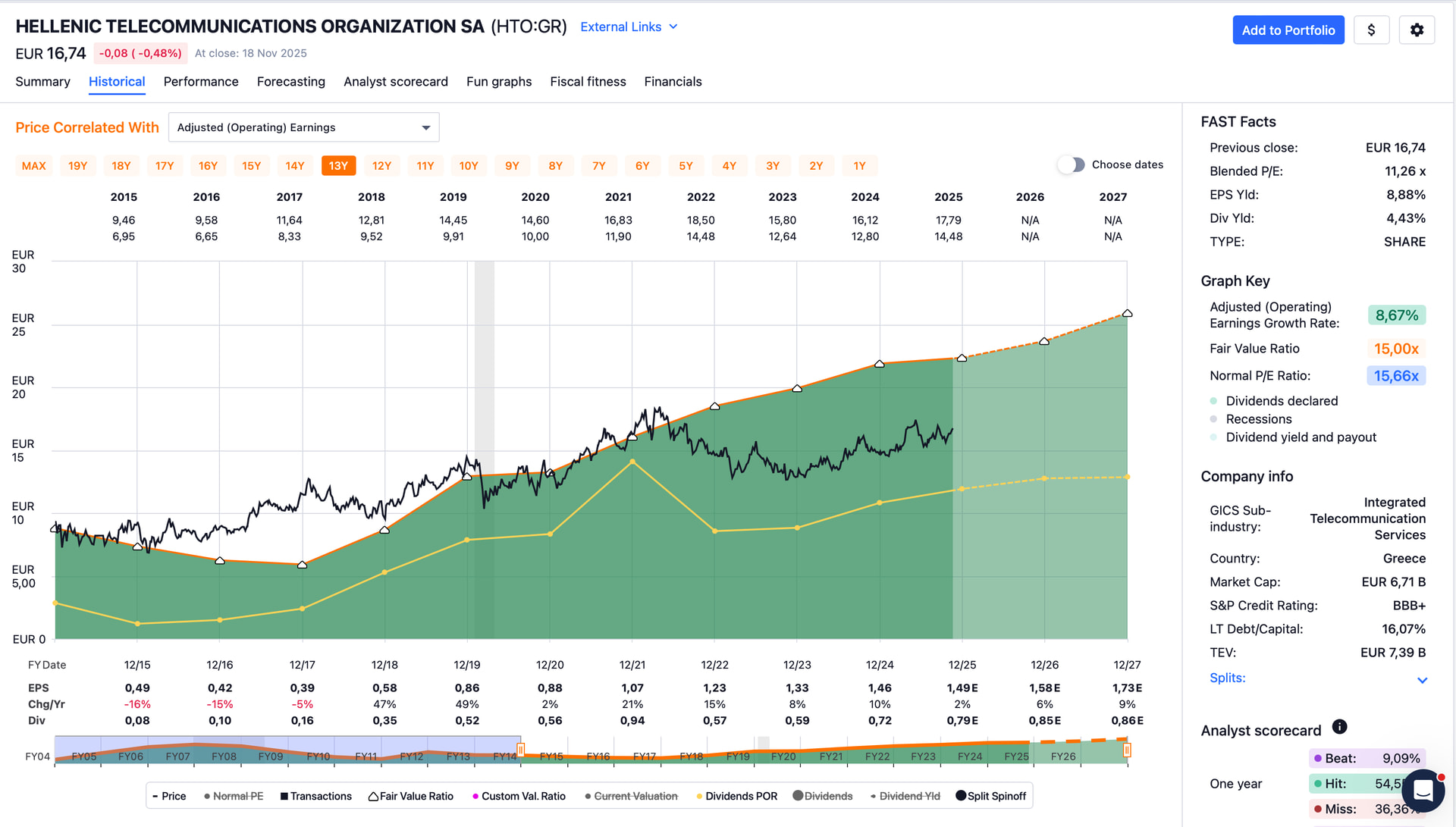Open the settings gear icon

point(1417,30)
